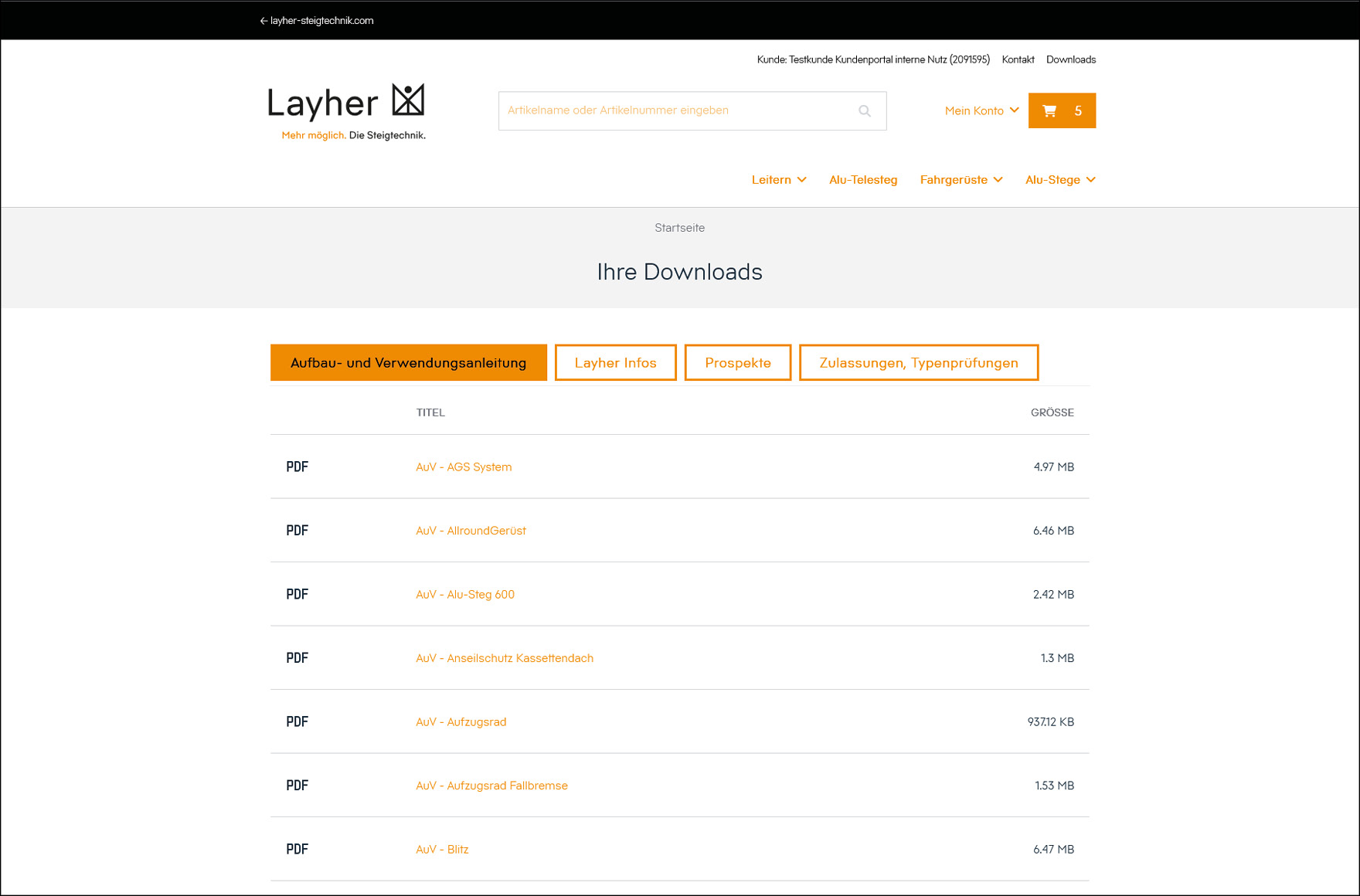The image size is (1360, 896).
Task: Switch to the Layher Infos tab
Action: coord(615,363)
